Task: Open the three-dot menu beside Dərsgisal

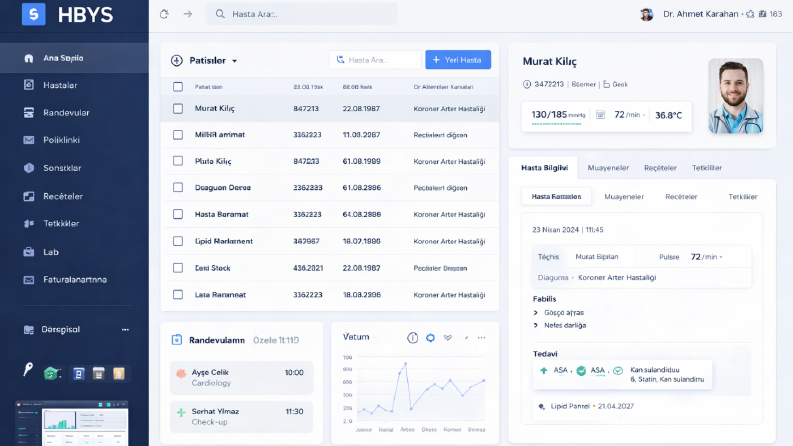Action: [x=125, y=330]
